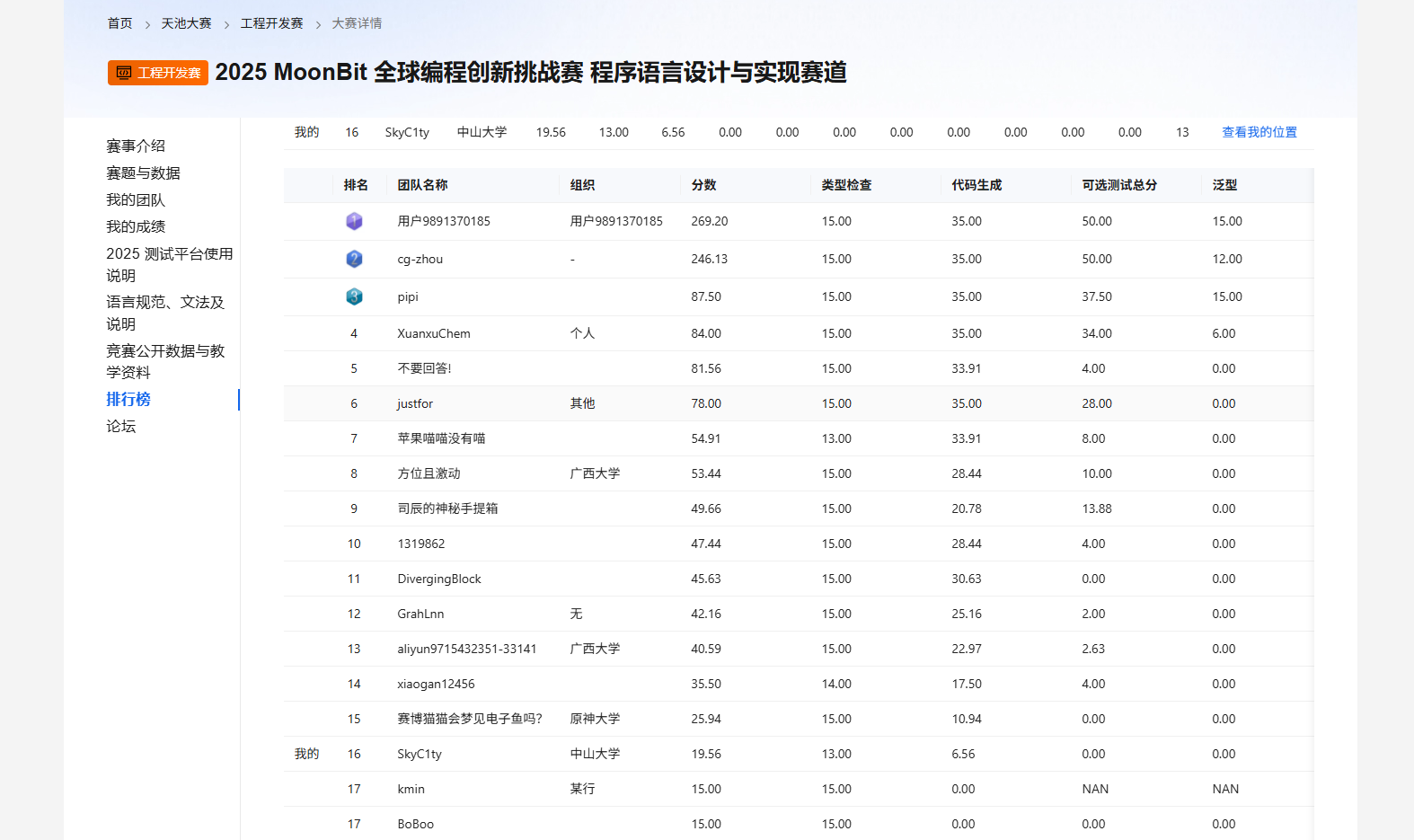Select the 排行榜 sidebar tab
The width and height of the screenshot is (1414, 840).
click(x=128, y=399)
